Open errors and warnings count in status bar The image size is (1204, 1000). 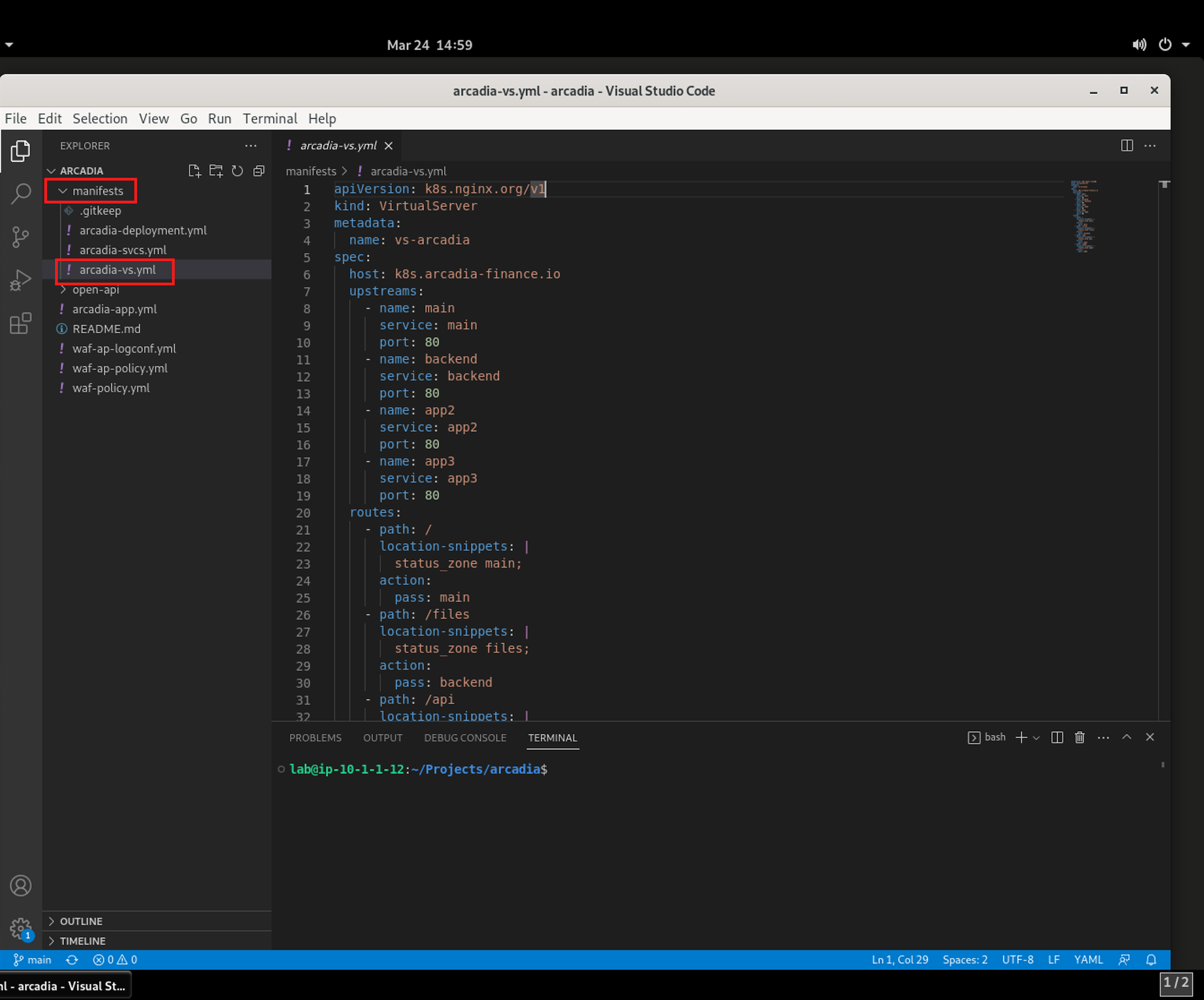tap(114, 960)
